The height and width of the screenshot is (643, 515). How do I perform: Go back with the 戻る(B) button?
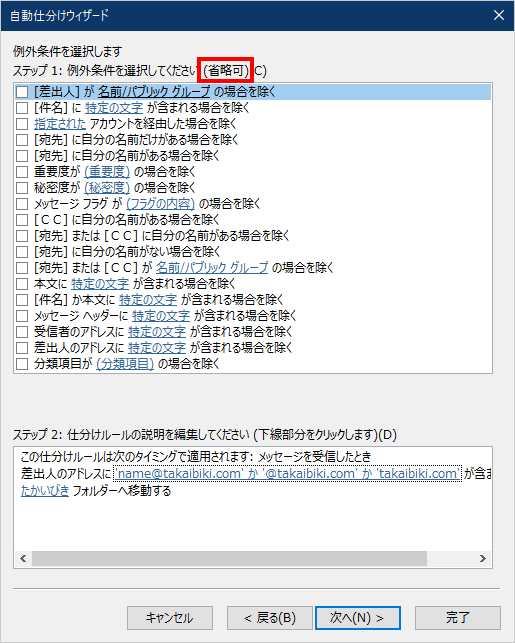pyautogui.click(x=270, y=618)
